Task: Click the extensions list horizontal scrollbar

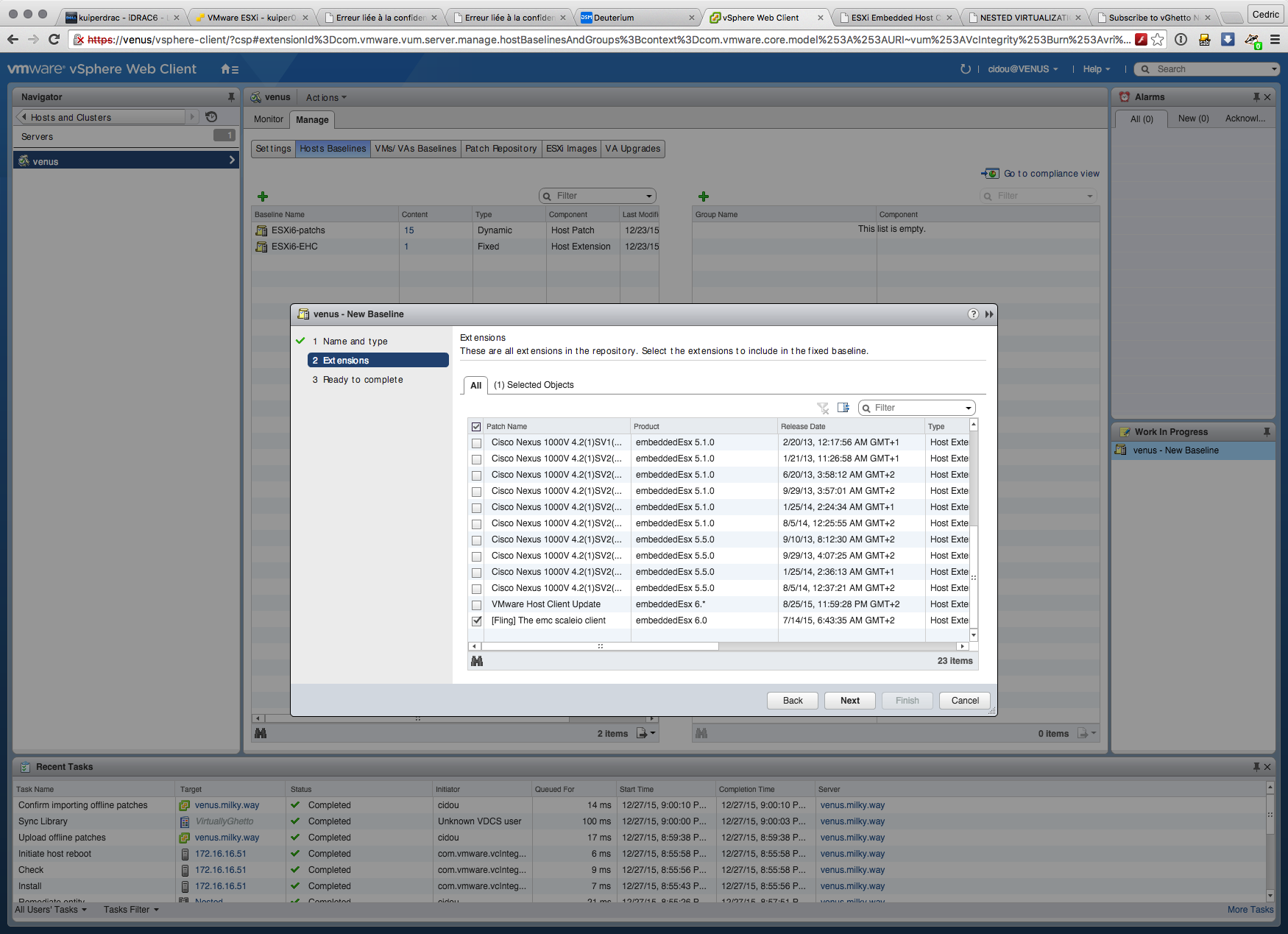Action: [x=600, y=646]
